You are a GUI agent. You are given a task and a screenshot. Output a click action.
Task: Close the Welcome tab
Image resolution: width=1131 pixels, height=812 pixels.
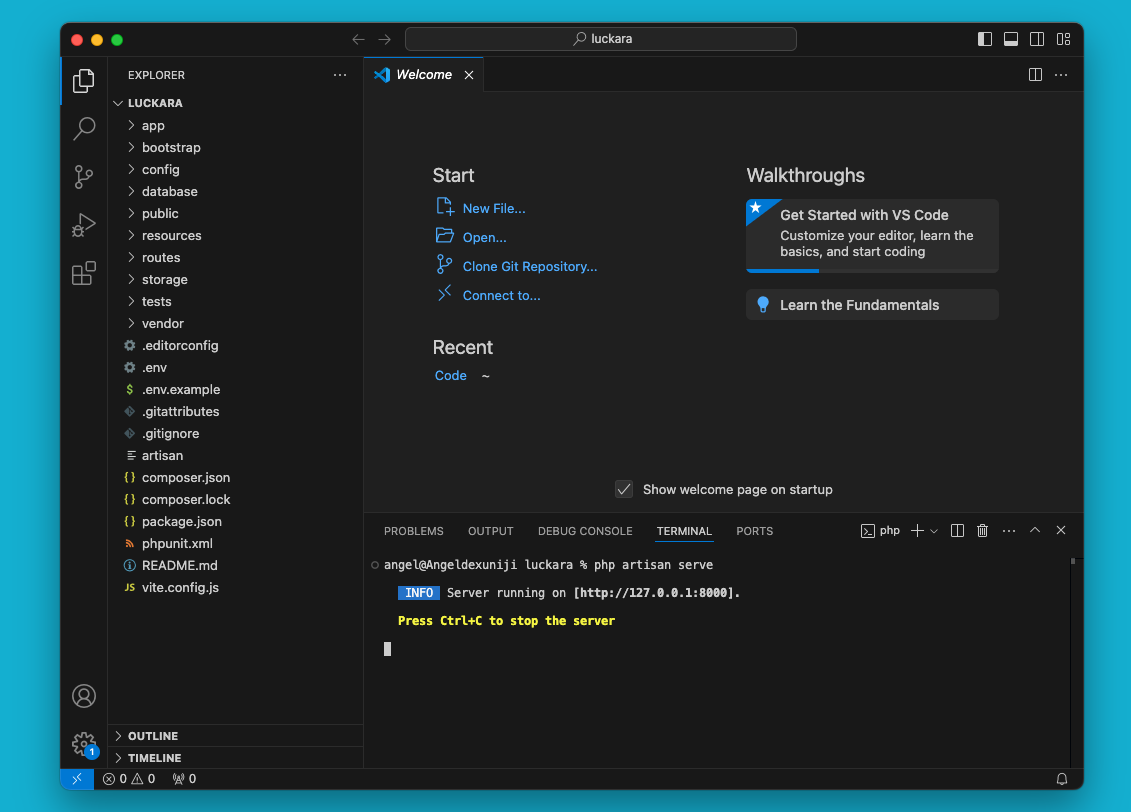click(x=469, y=75)
